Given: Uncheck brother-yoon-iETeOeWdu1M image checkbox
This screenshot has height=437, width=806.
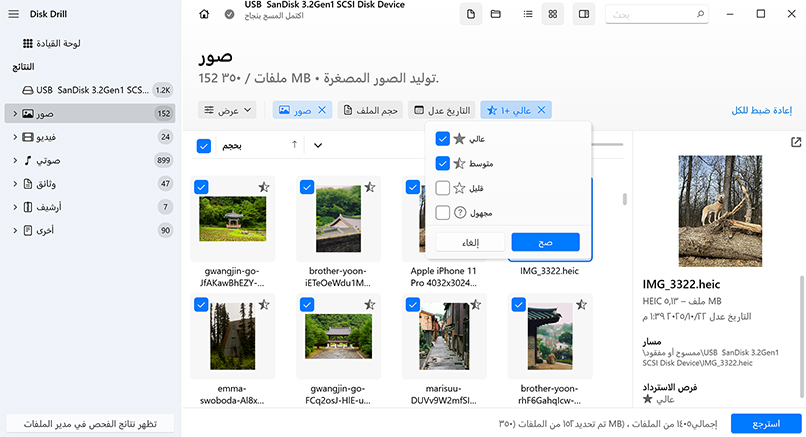Looking at the screenshot, I should click(x=307, y=187).
